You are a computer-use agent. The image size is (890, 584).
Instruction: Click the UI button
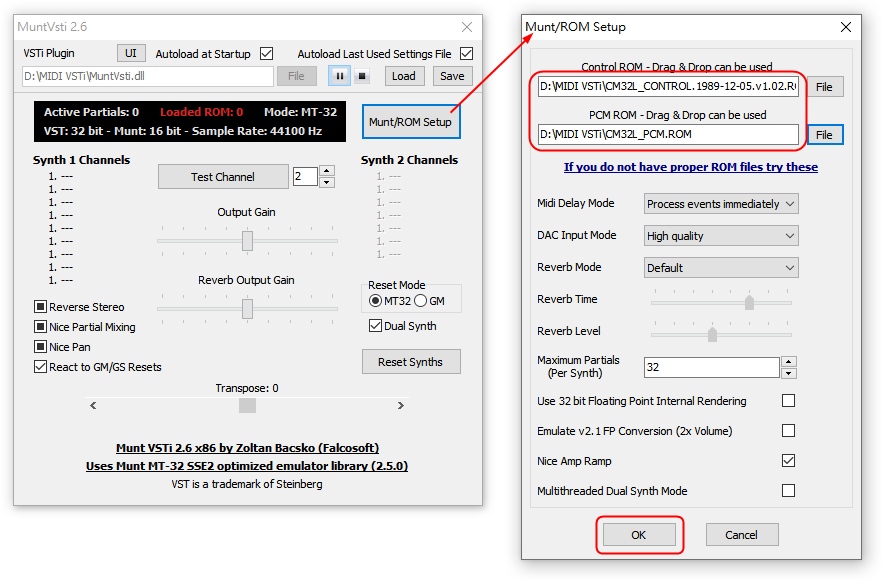[131, 53]
